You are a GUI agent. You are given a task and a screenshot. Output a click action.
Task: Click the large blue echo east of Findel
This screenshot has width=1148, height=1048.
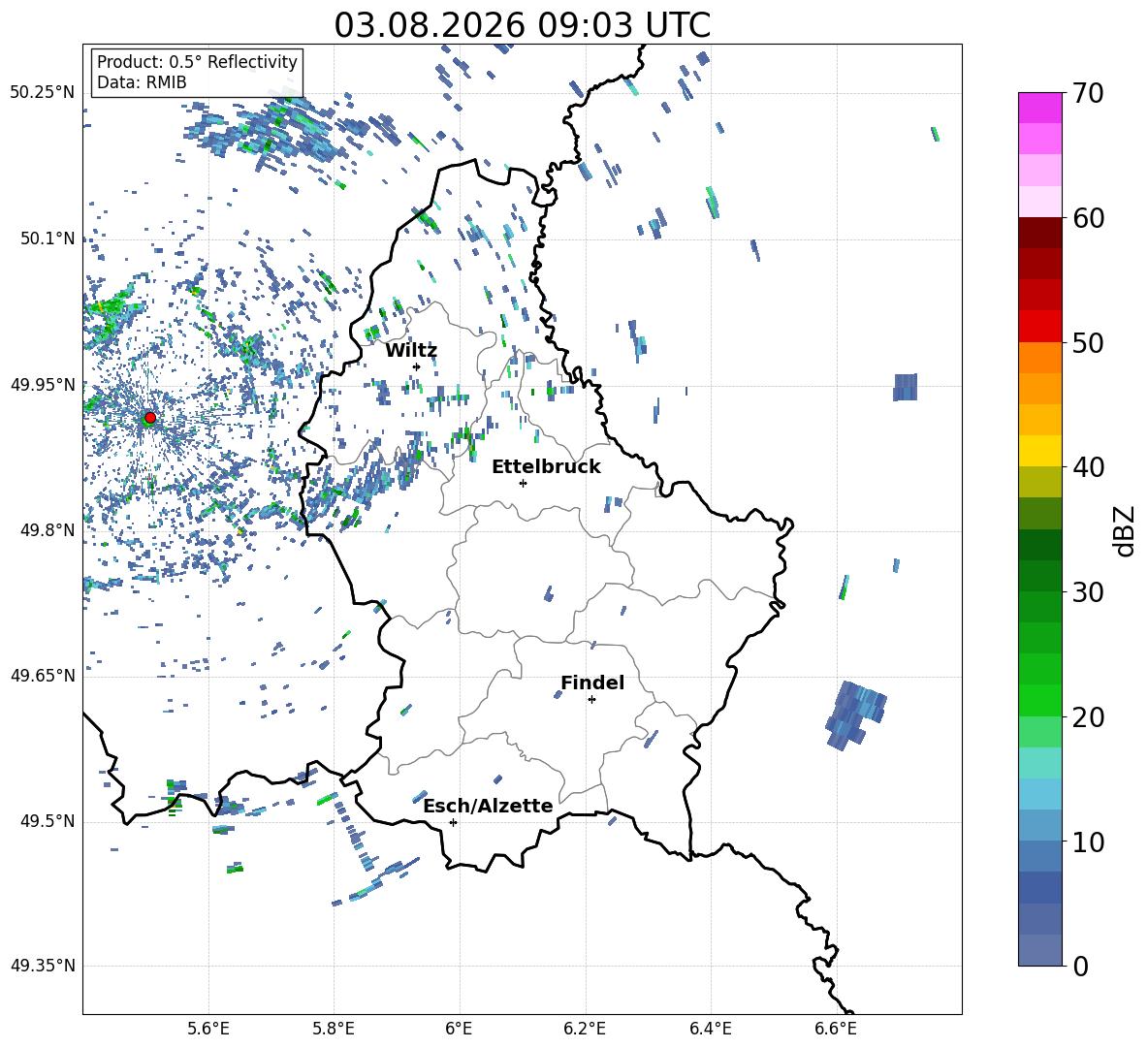(x=856, y=715)
